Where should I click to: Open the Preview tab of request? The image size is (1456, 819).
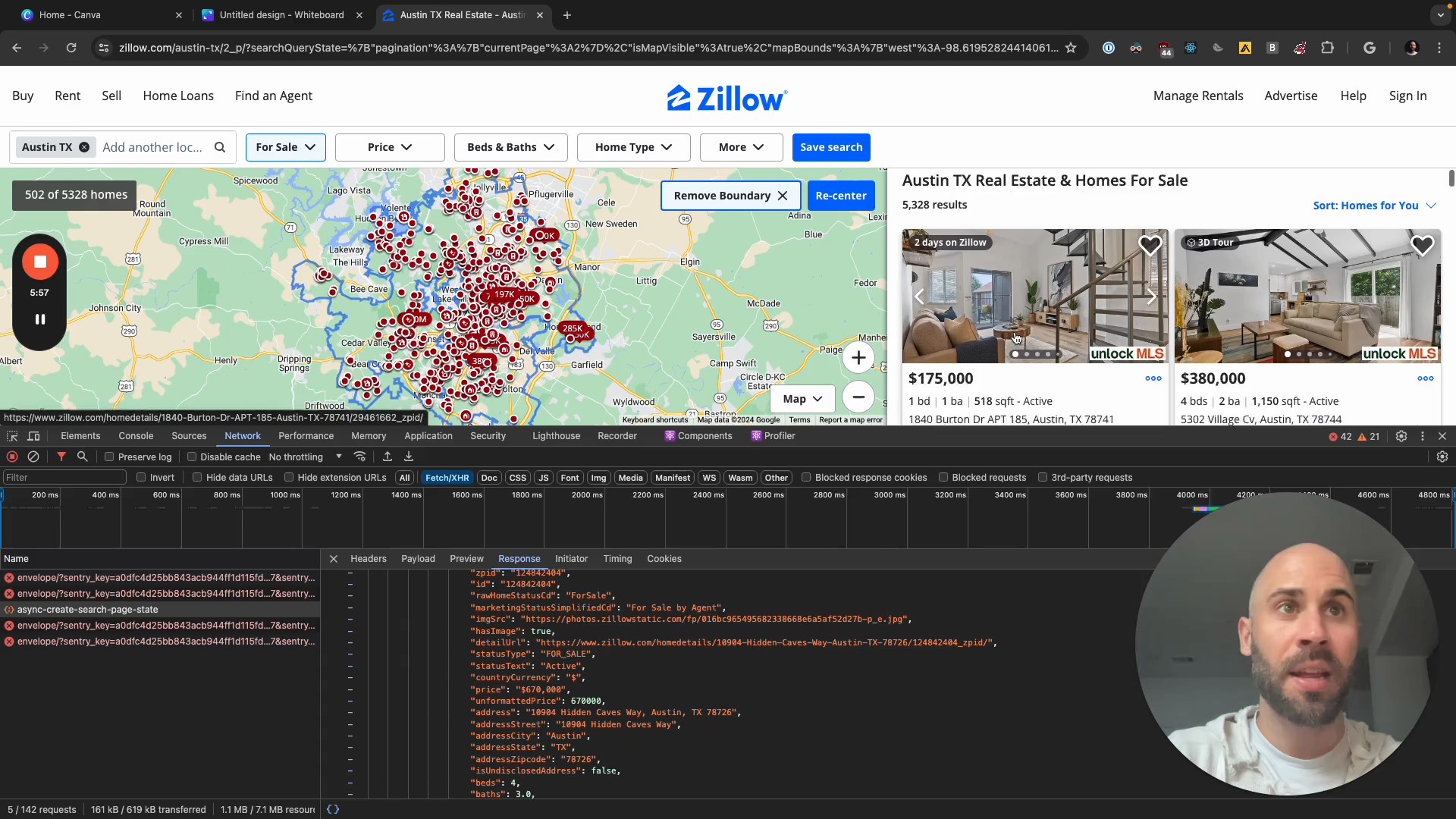(x=466, y=559)
